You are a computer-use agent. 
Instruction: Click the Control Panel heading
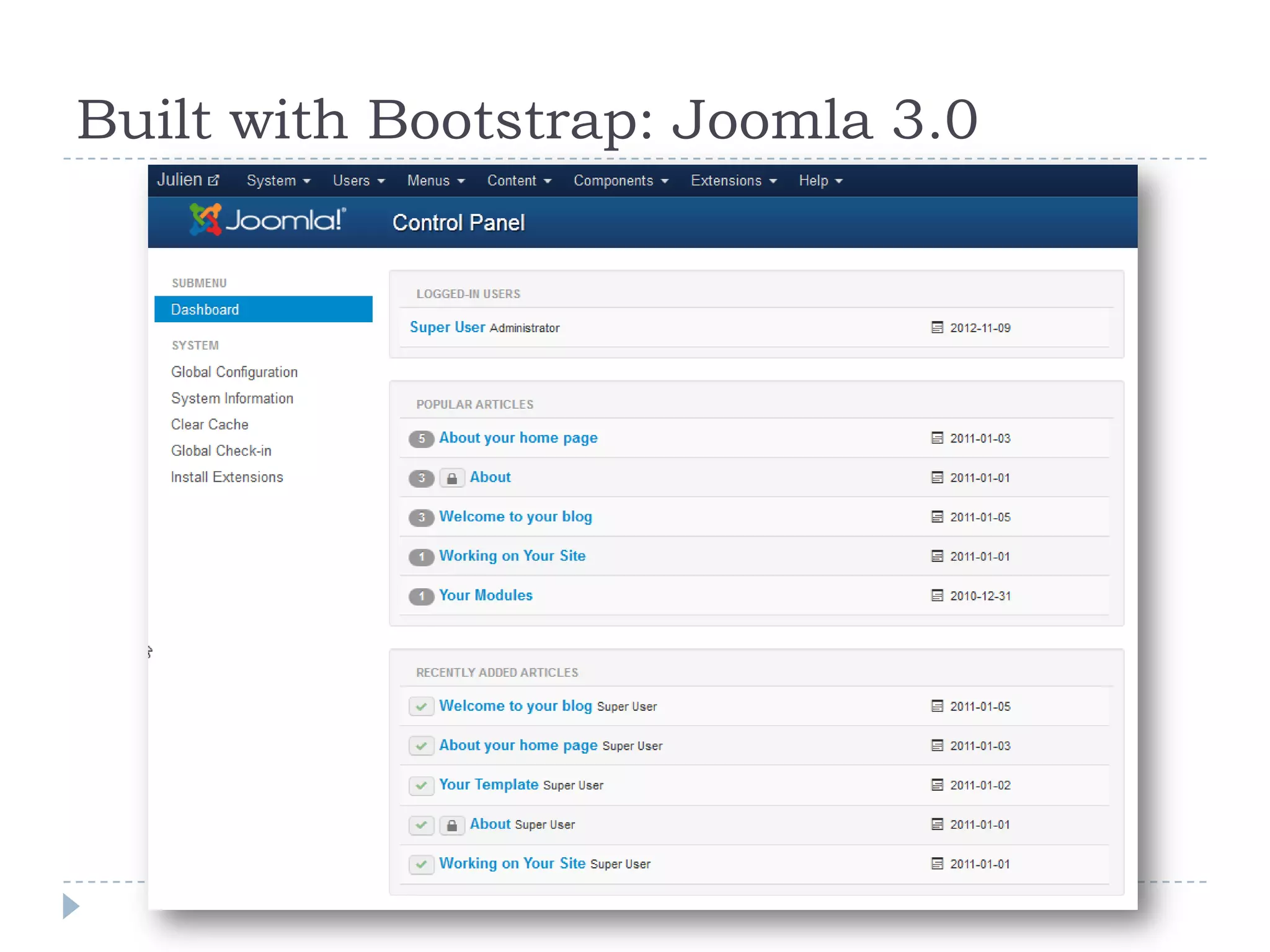click(459, 223)
